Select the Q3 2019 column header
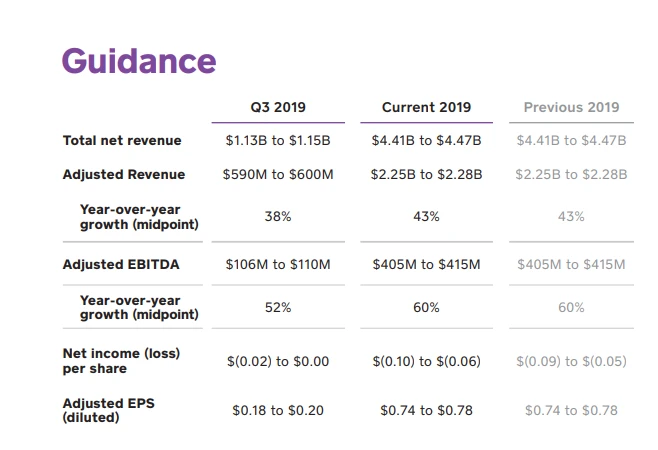The height and width of the screenshot is (450, 658). pos(277,107)
